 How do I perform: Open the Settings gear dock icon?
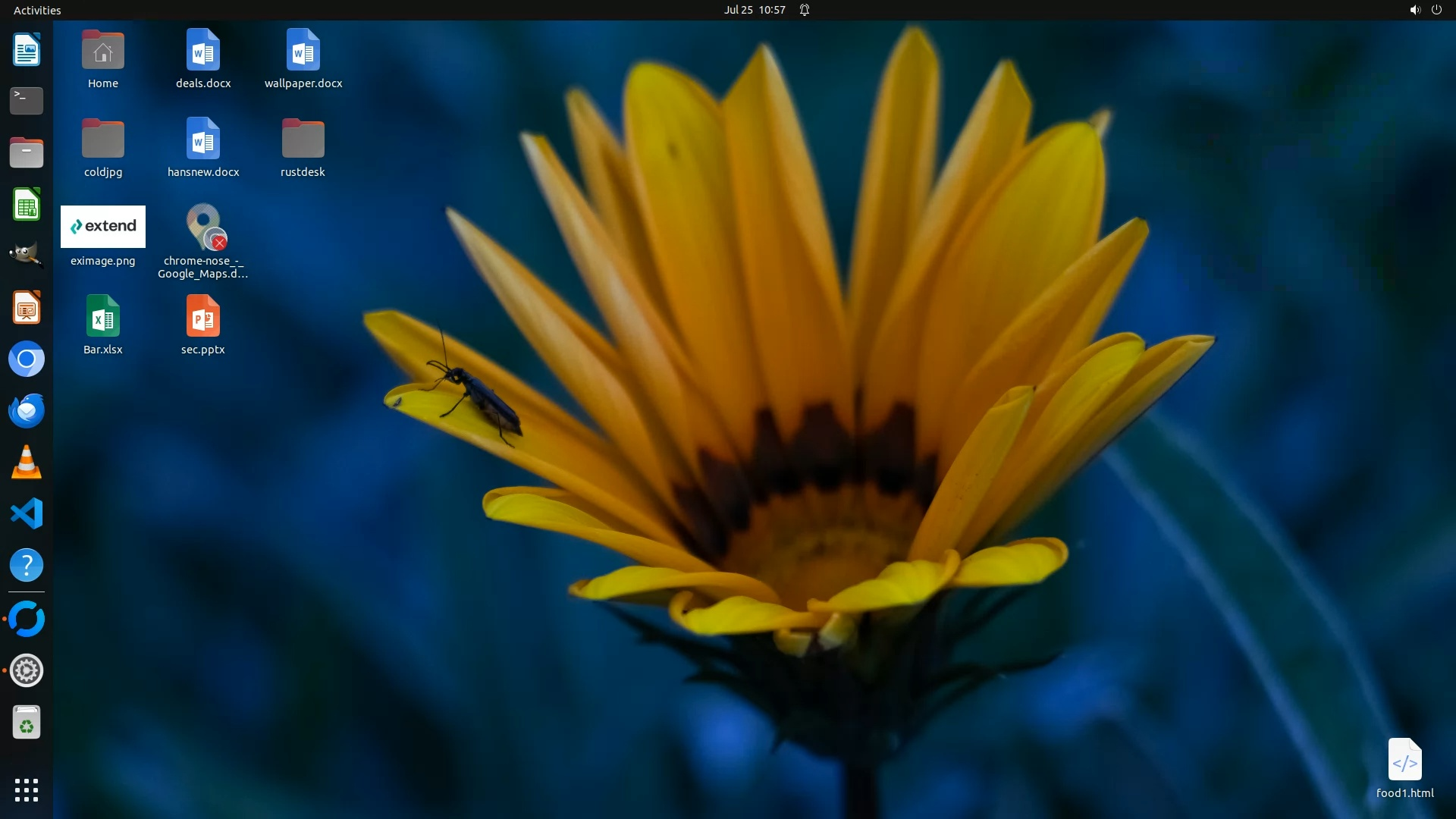pyautogui.click(x=27, y=671)
